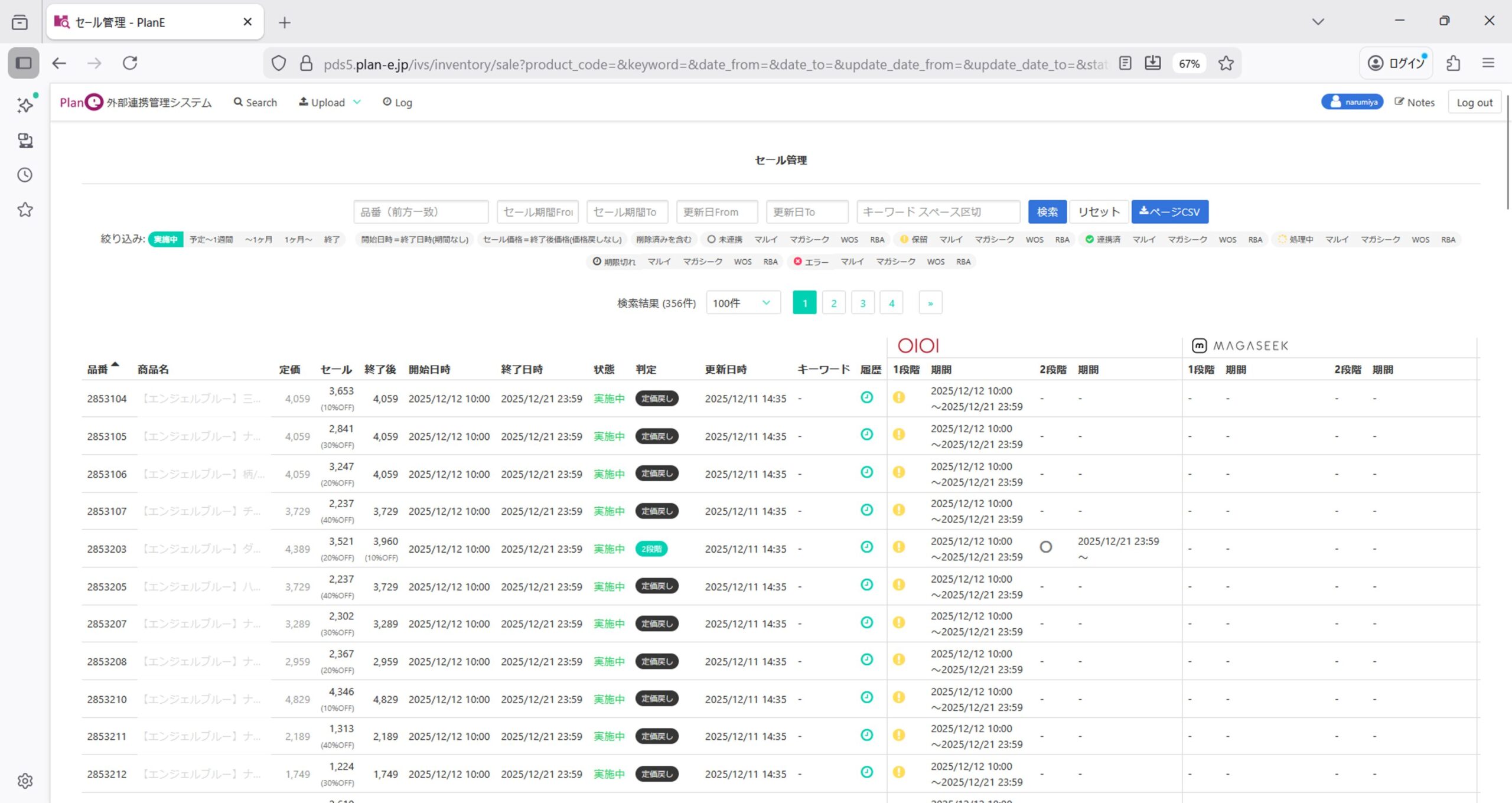This screenshot has height=803, width=1512.
Task: Click history clock icon for item 2853104
Action: click(x=866, y=397)
